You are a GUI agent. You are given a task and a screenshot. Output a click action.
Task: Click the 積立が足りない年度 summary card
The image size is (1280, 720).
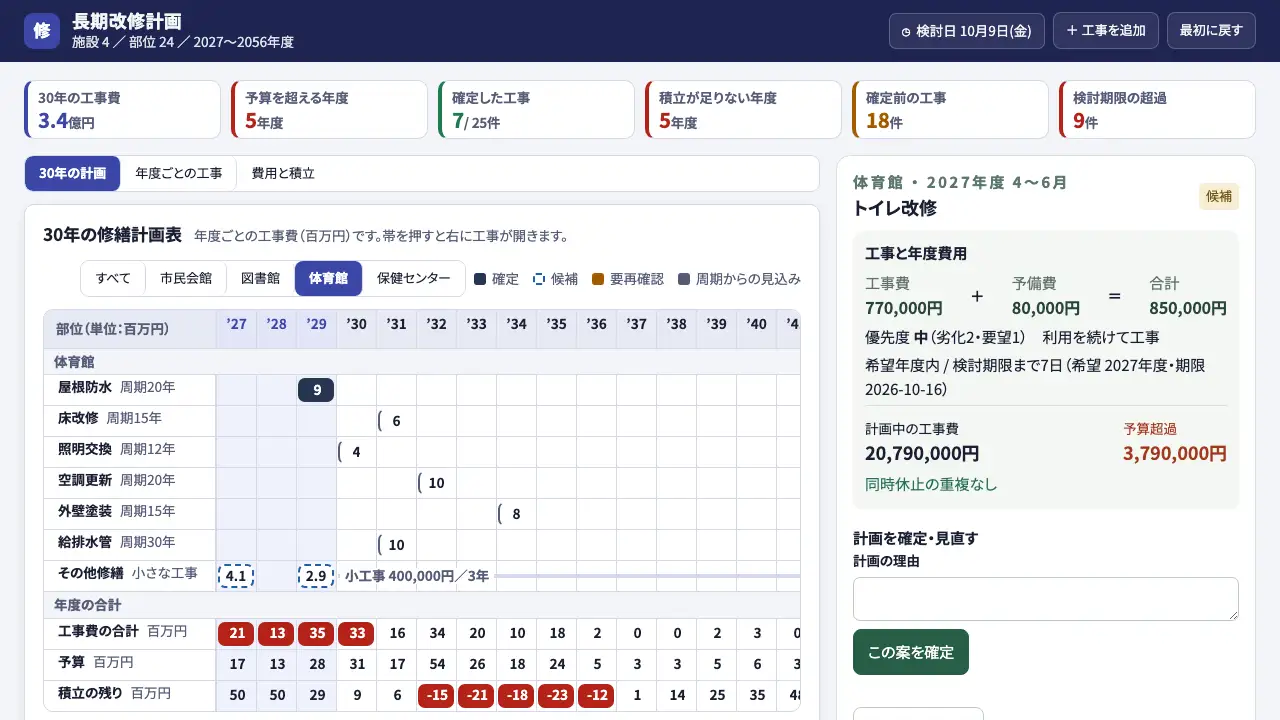743,110
